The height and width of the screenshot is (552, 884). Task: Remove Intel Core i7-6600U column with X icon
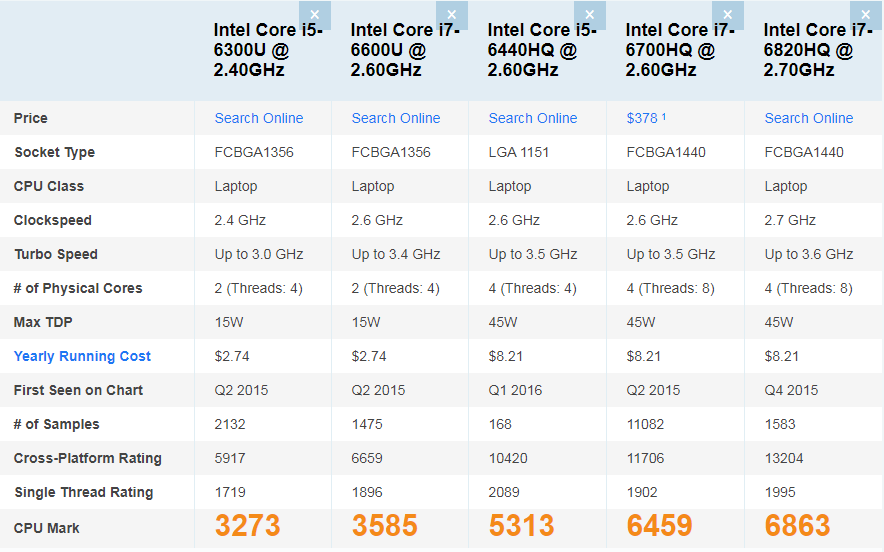(451, 15)
